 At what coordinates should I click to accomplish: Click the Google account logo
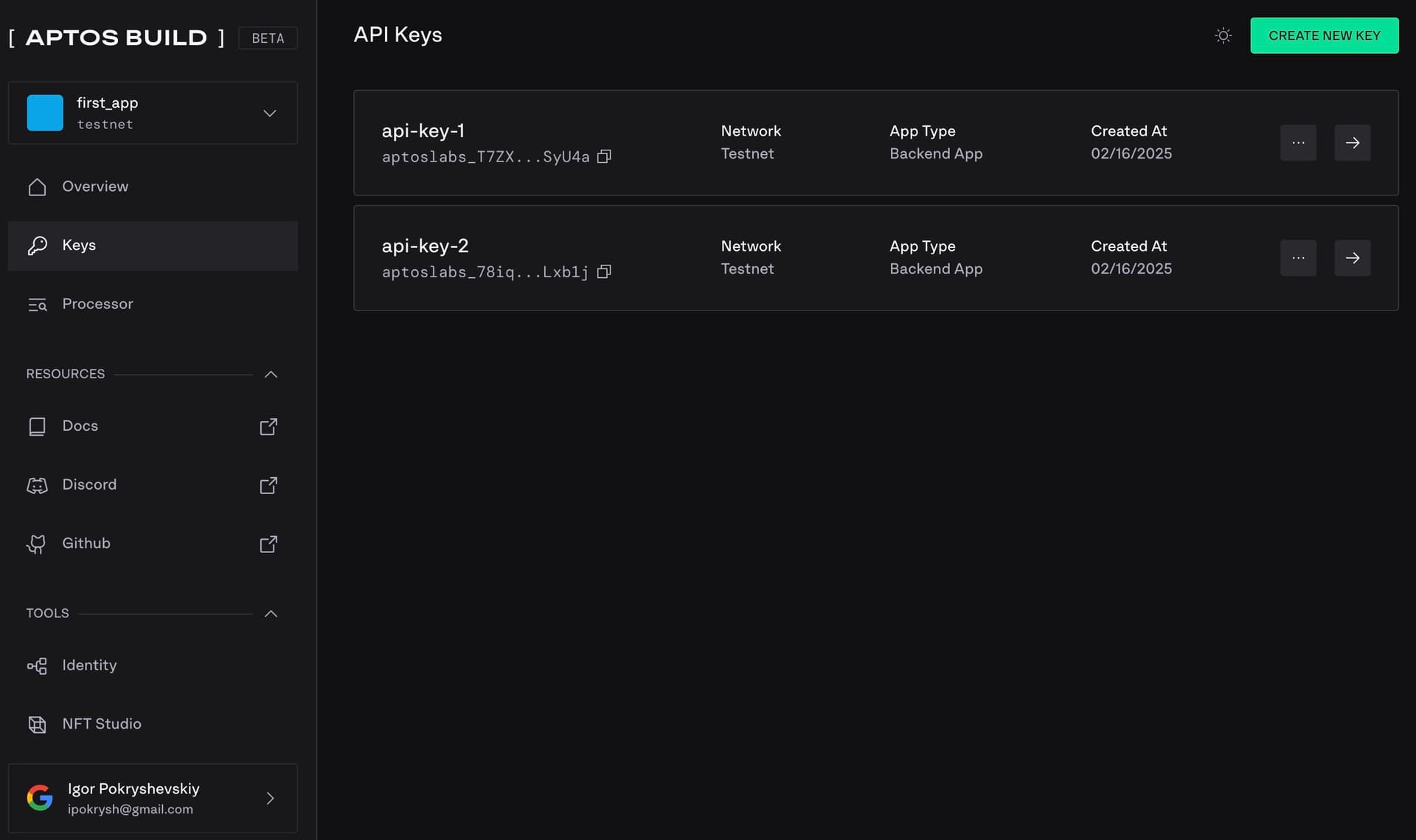[40, 798]
